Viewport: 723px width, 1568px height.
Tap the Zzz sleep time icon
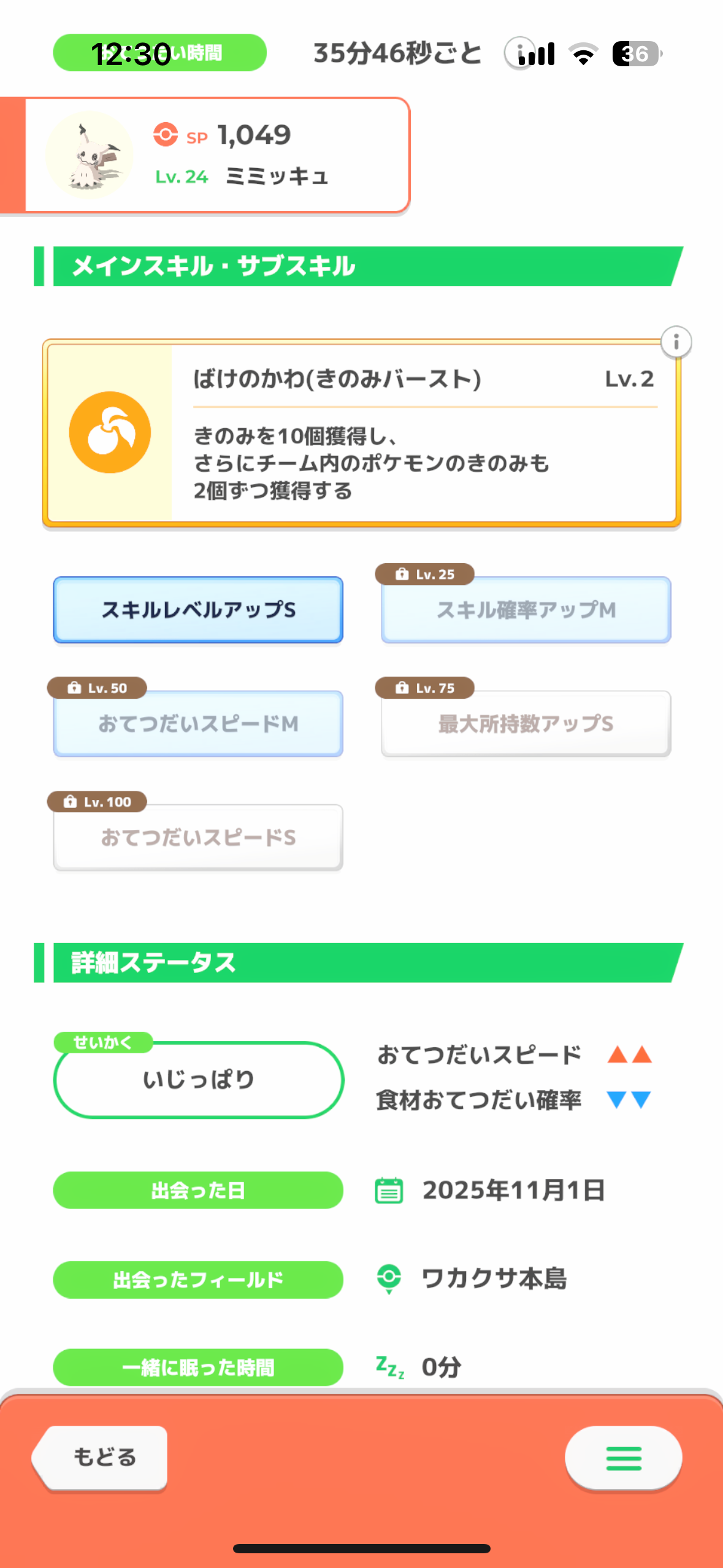390,1367
